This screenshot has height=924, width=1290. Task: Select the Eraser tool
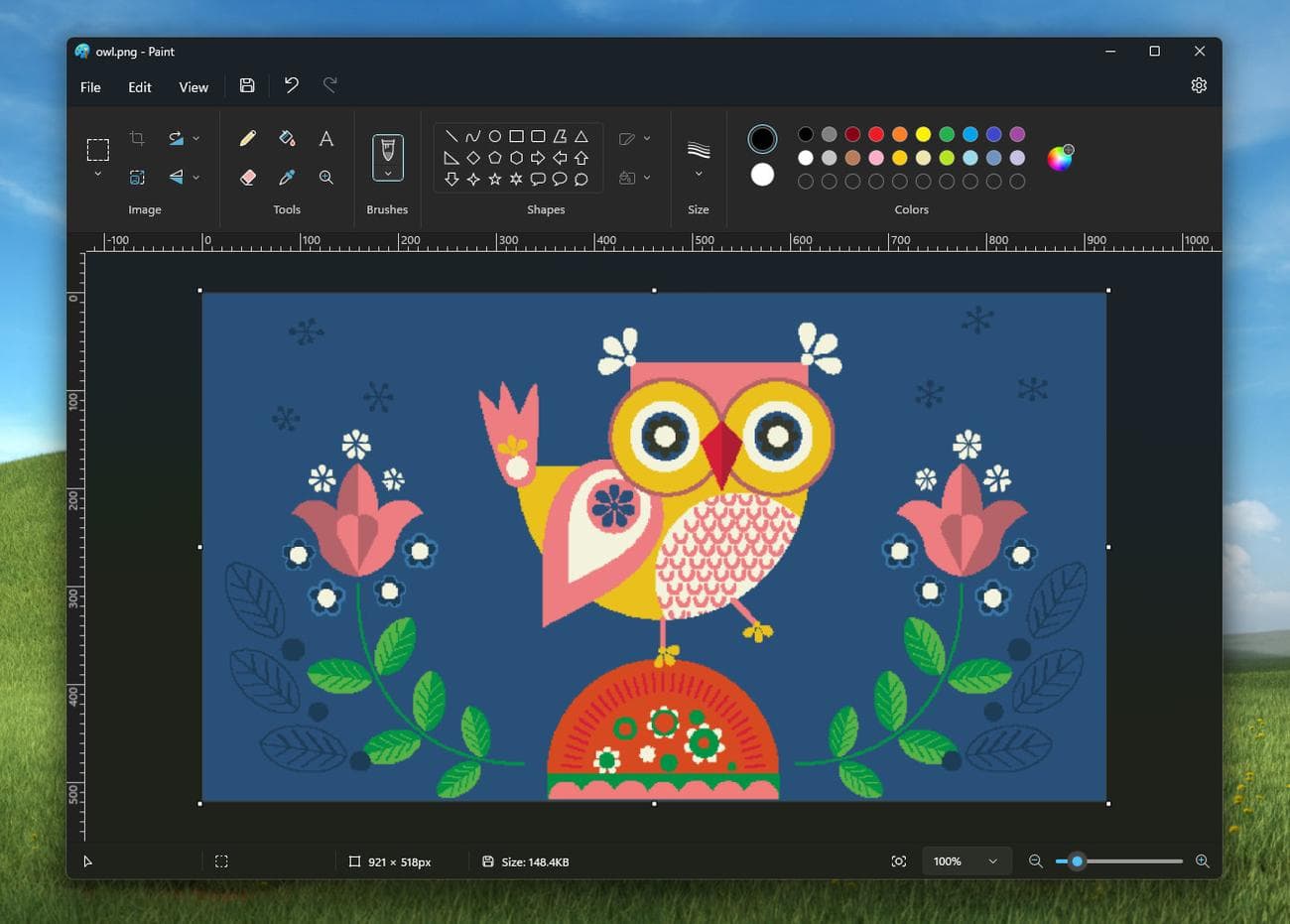point(247,177)
